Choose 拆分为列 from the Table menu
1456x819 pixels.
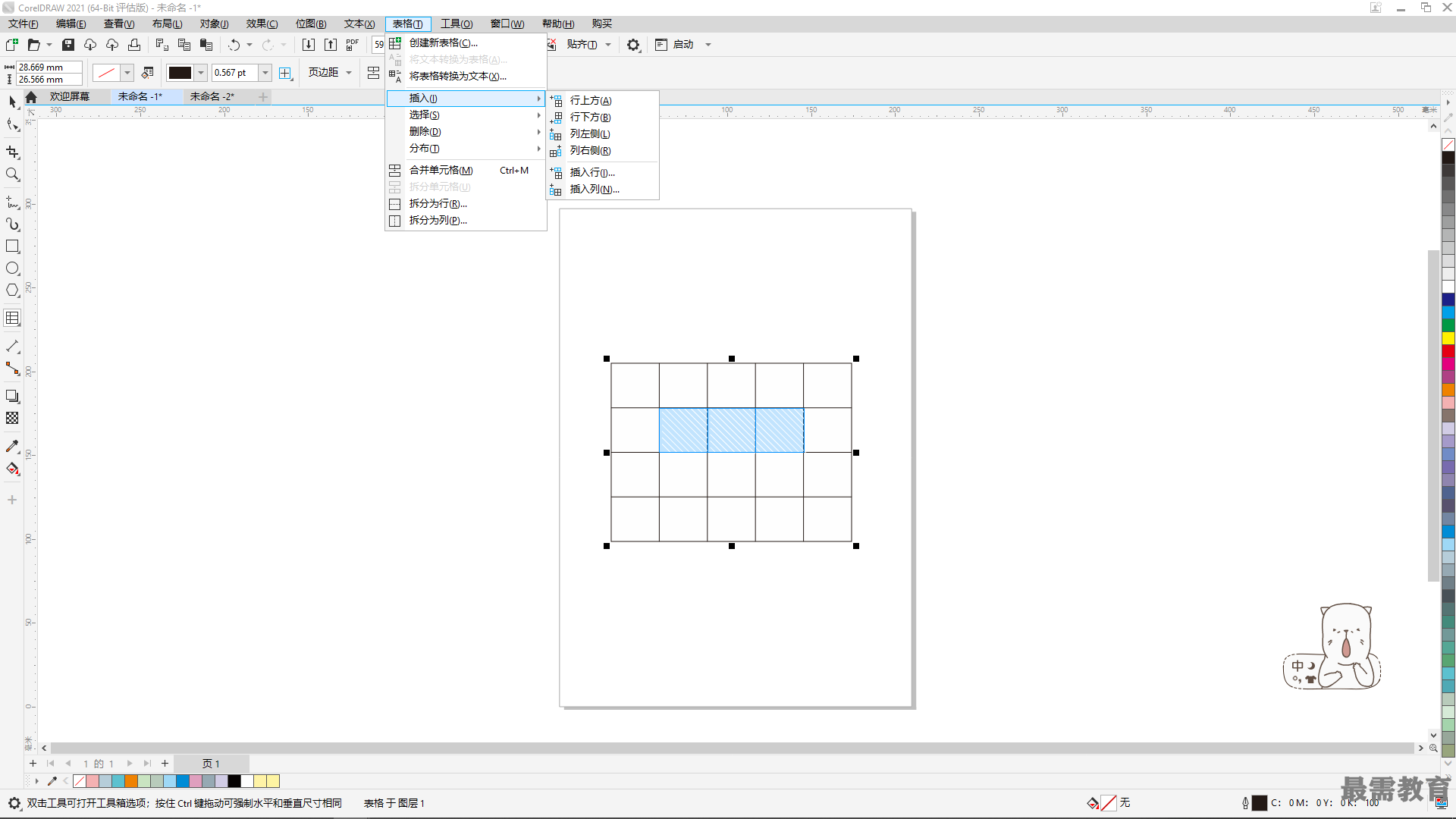coord(466,221)
